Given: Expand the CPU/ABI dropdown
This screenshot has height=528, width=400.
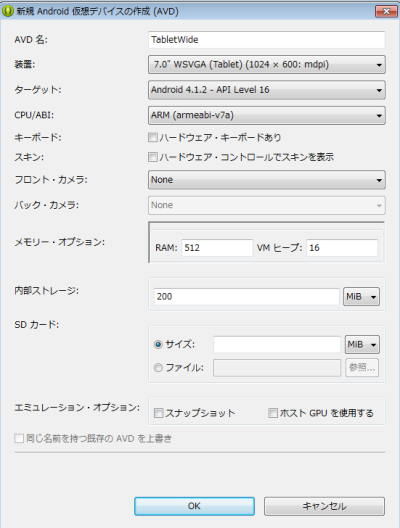Looking at the screenshot, I should tap(267, 116).
